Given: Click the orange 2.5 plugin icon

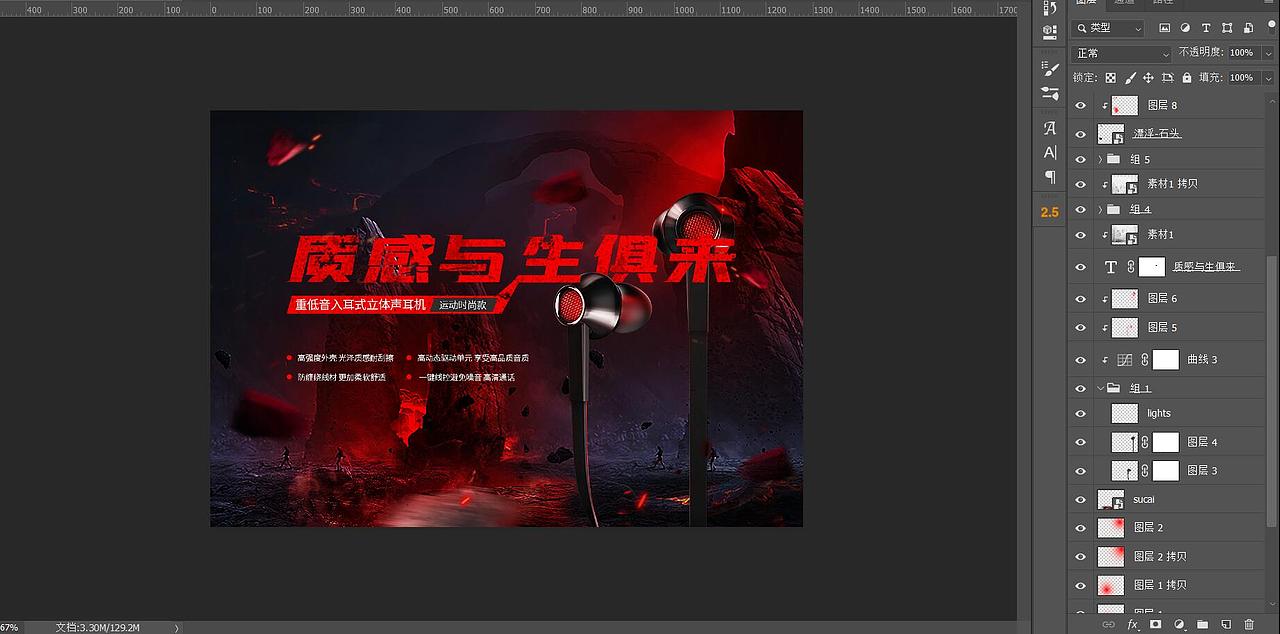Looking at the screenshot, I should 1049,212.
